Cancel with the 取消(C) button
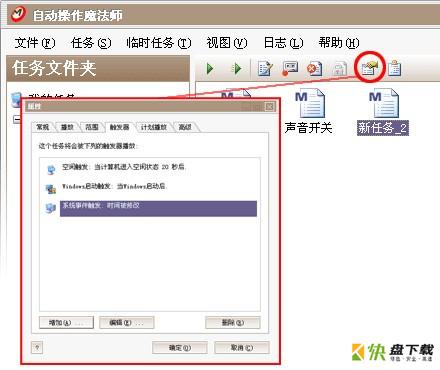The image size is (440, 370). coord(242,348)
